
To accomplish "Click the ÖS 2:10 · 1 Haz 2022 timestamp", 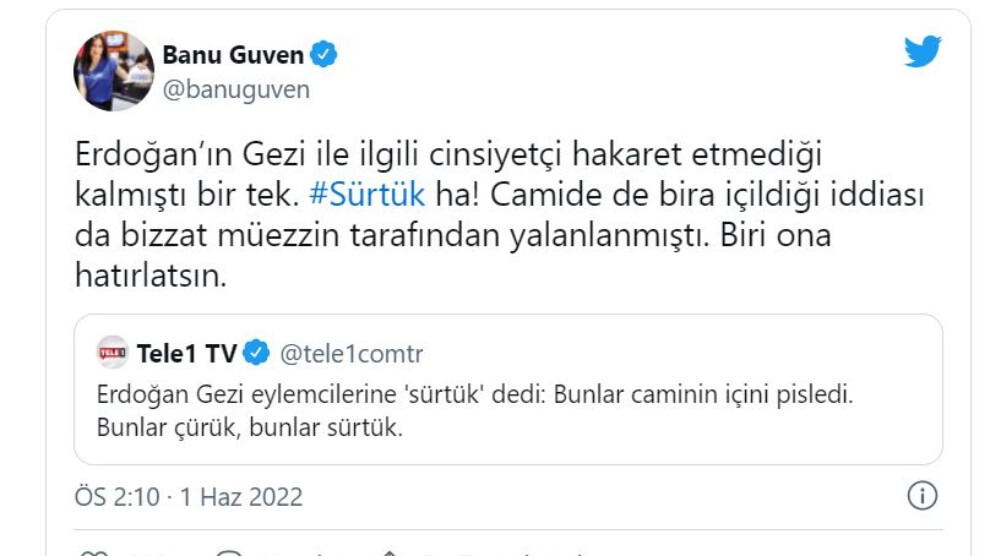I will pos(189,496).
